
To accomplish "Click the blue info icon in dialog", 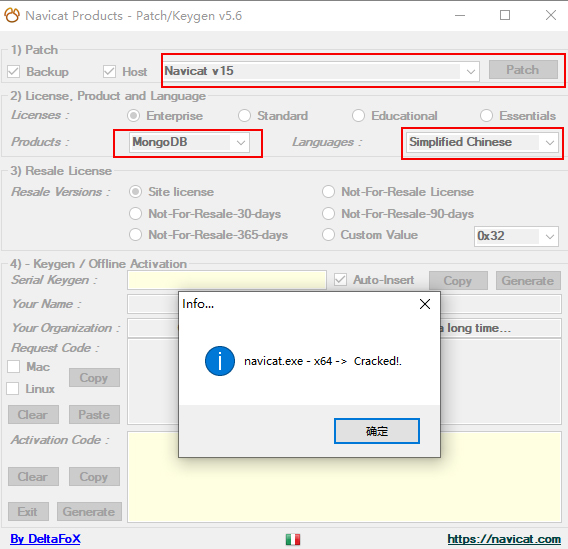I will [220, 361].
